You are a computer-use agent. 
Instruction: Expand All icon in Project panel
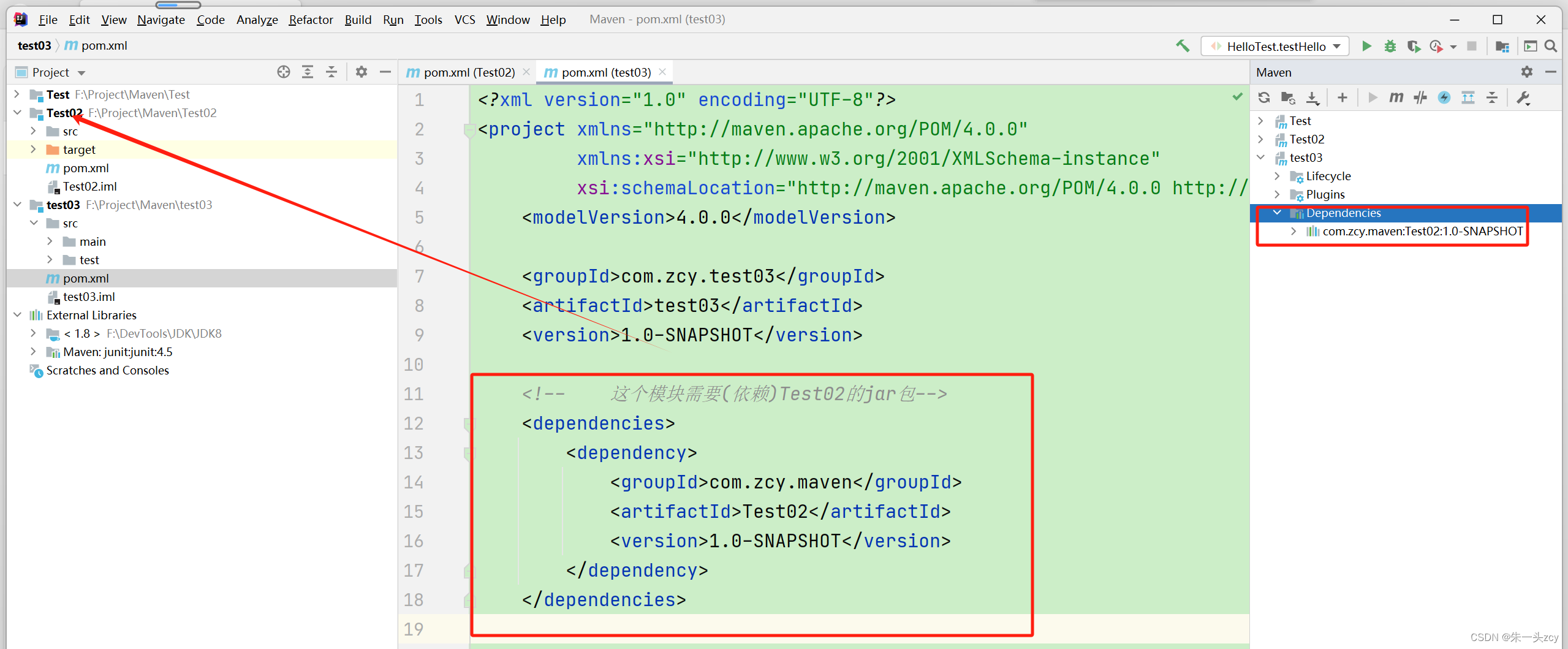tap(308, 72)
